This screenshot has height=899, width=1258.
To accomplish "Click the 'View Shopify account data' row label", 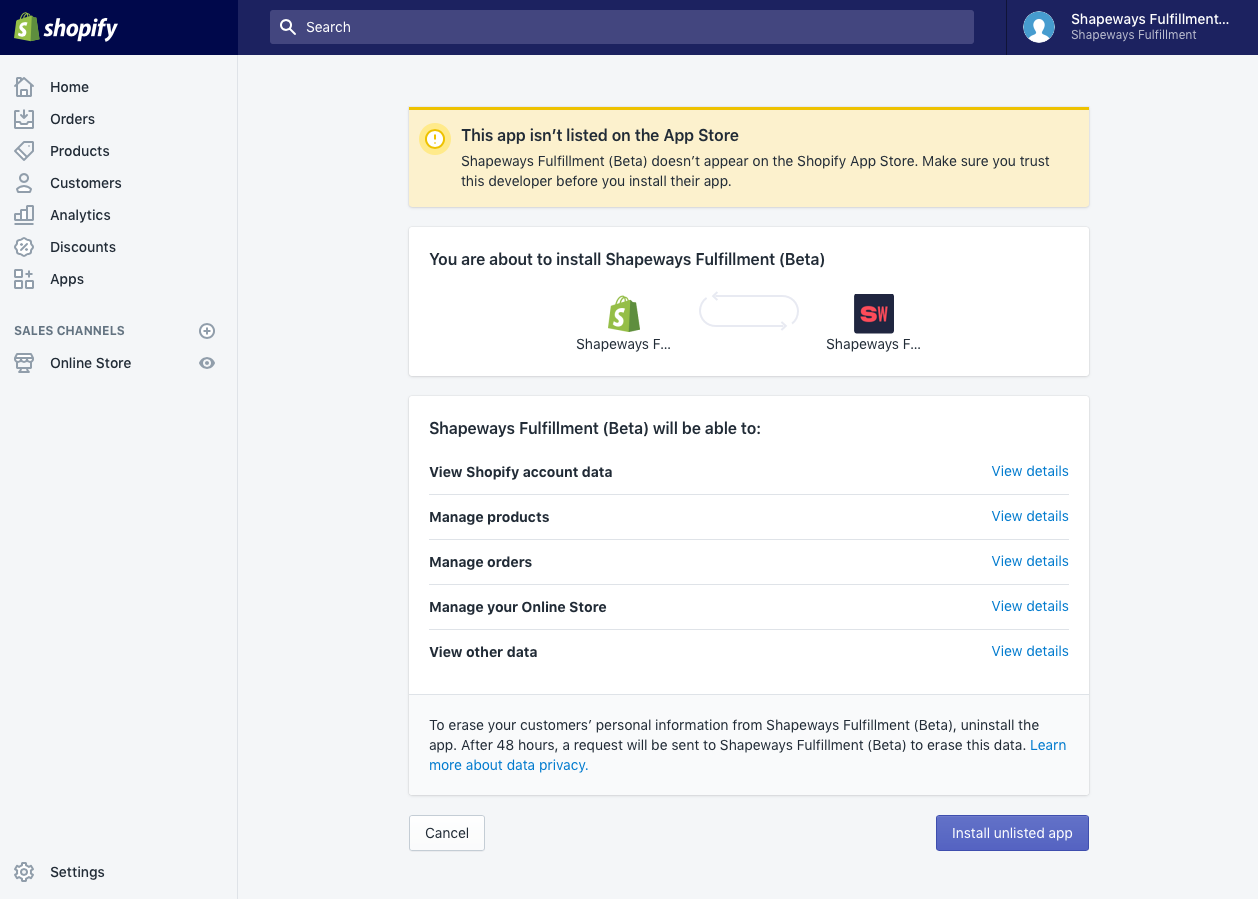I will [520, 472].
